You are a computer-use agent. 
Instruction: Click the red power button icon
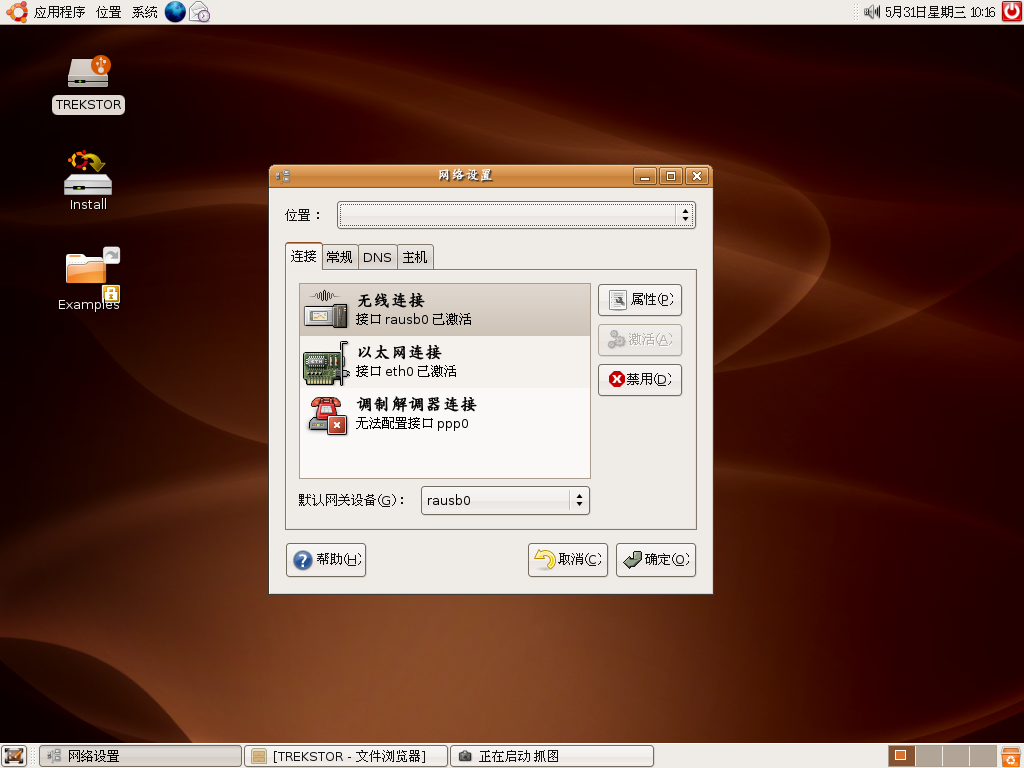[1012, 12]
